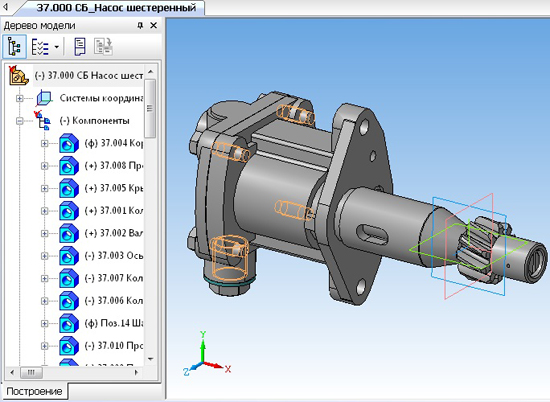
Task: Click the part icon of 37.008
Action: pyautogui.click(x=69, y=166)
